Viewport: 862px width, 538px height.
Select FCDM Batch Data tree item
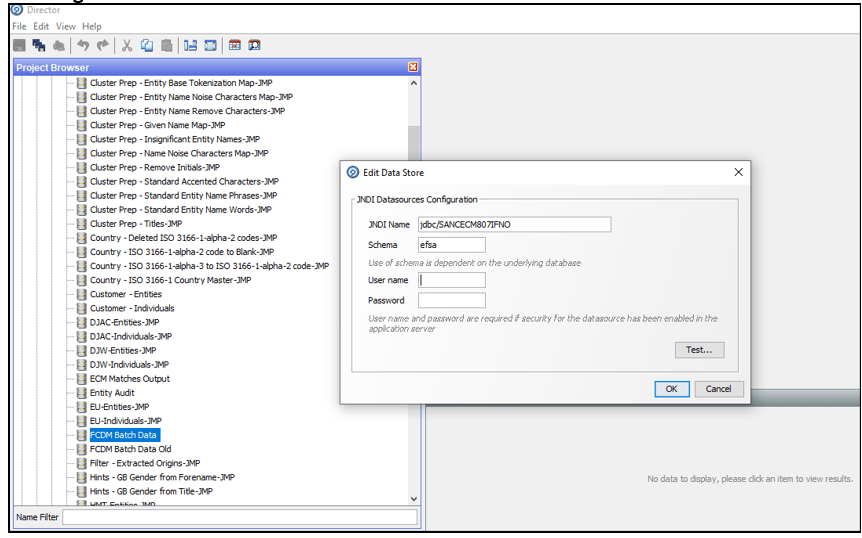coord(123,435)
